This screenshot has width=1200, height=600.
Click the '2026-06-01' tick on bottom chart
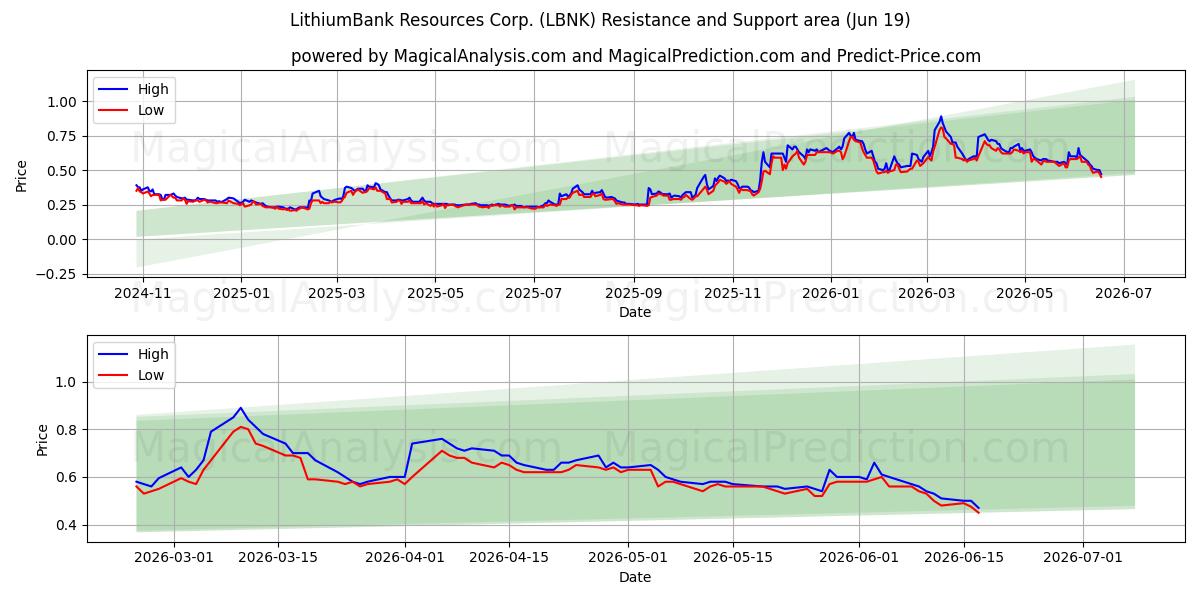click(x=859, y=558)
